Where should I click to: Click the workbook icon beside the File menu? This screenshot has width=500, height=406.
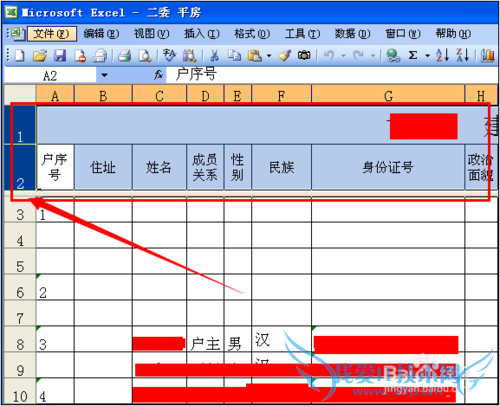pos(17,33)
